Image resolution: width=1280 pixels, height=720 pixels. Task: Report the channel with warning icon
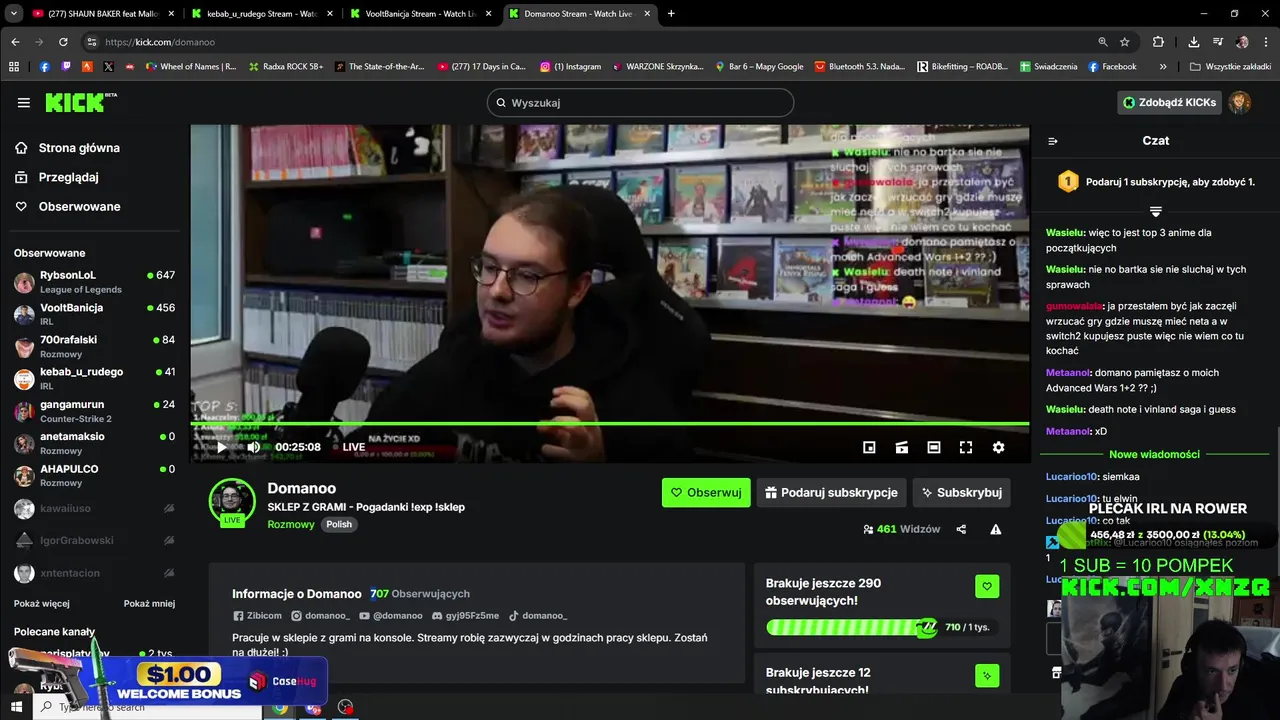pos(995,529)
